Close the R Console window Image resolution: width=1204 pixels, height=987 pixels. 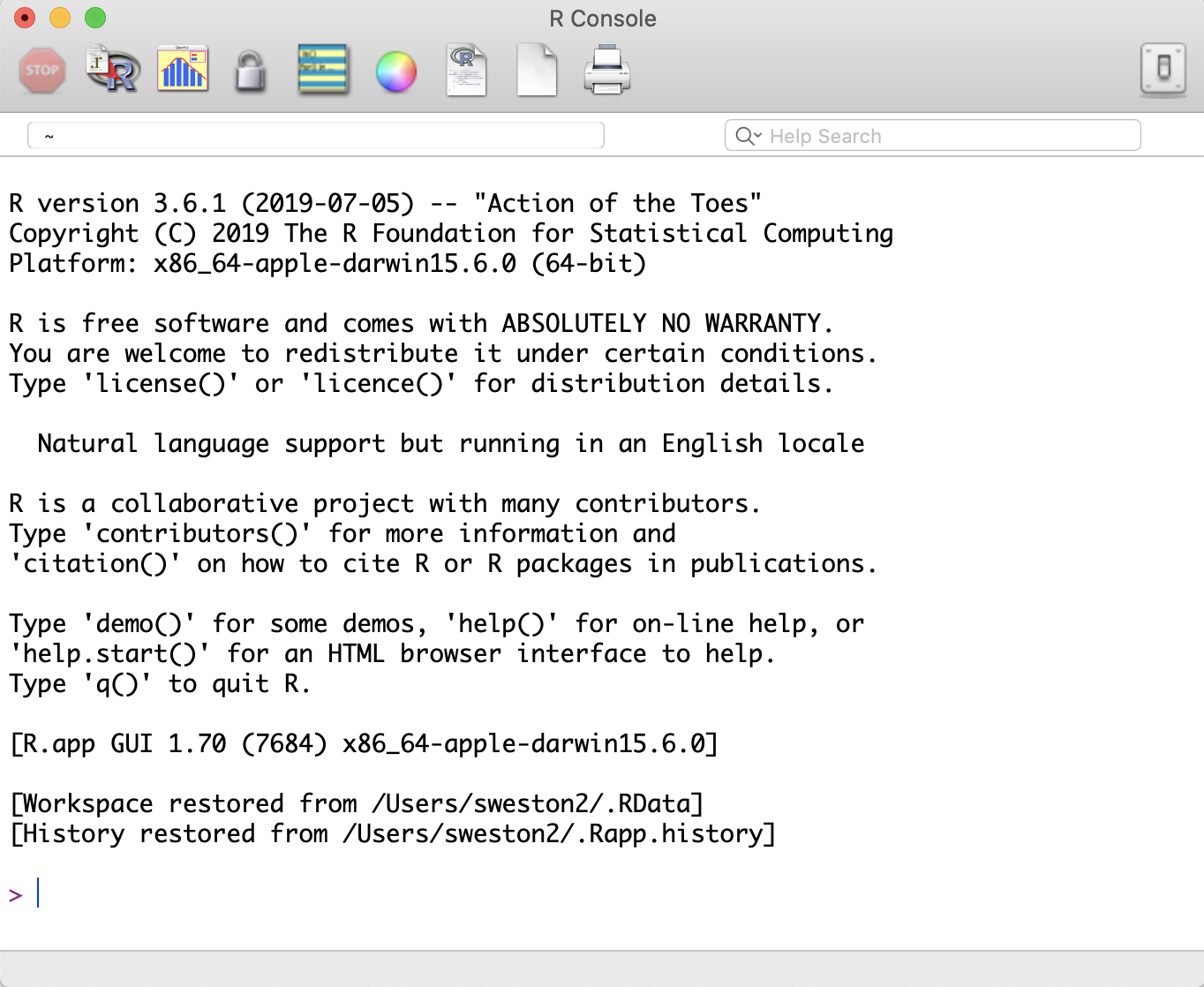click(x=25, y=18)
